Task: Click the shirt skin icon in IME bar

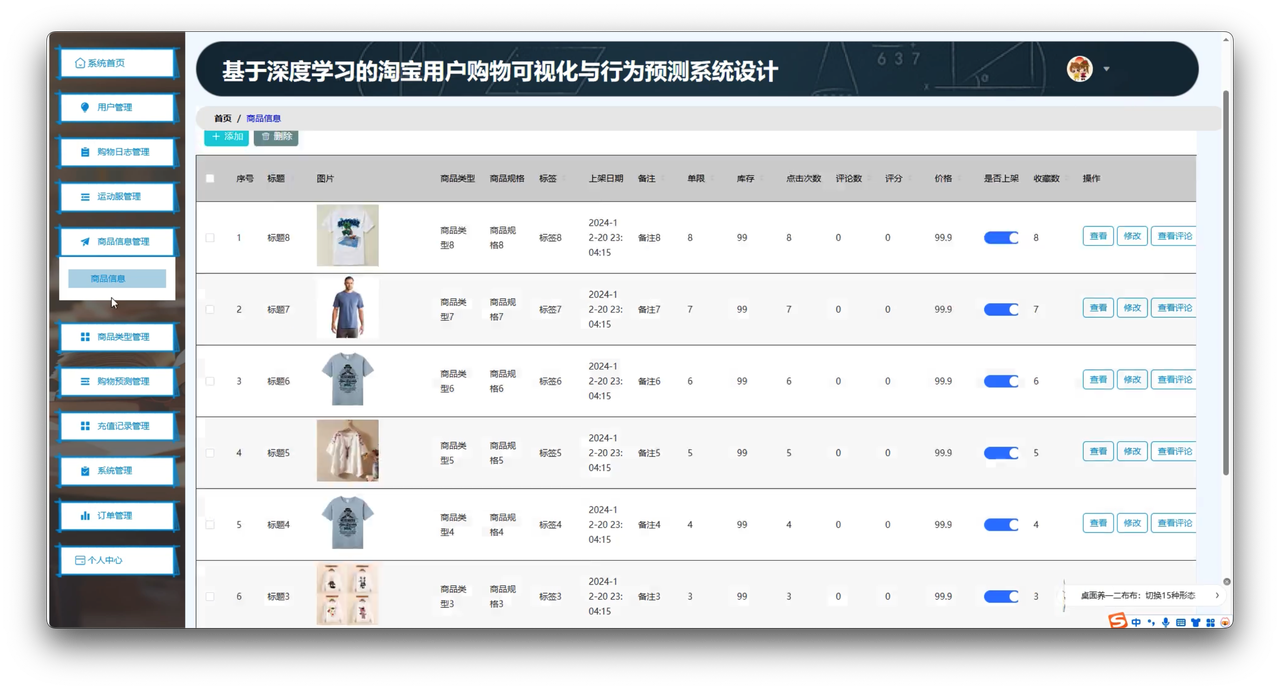Action: pyautogui.click(x=1196, y=622)
